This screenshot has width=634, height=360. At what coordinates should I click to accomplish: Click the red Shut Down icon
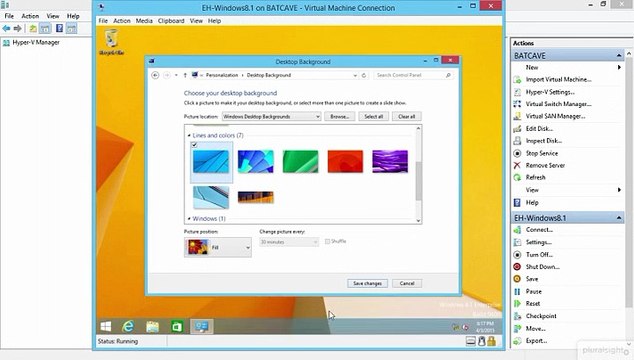517,267
